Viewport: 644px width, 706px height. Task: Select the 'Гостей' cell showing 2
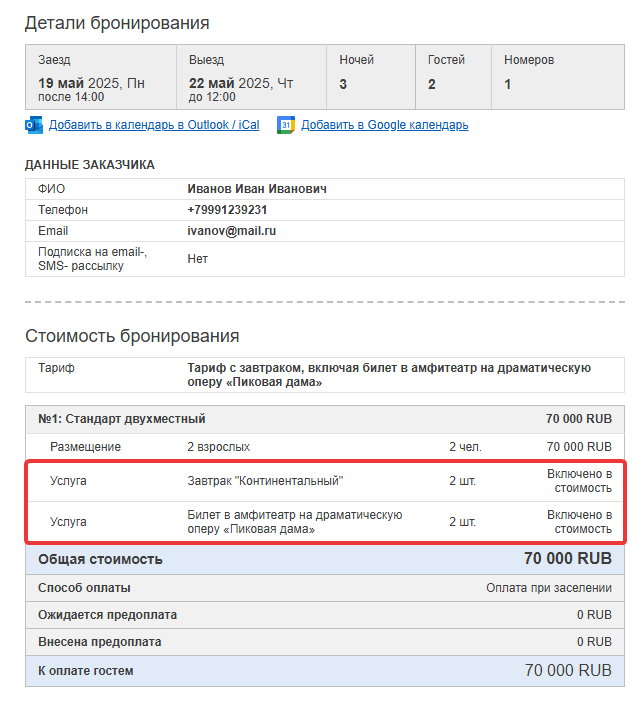tap(453, 77)
